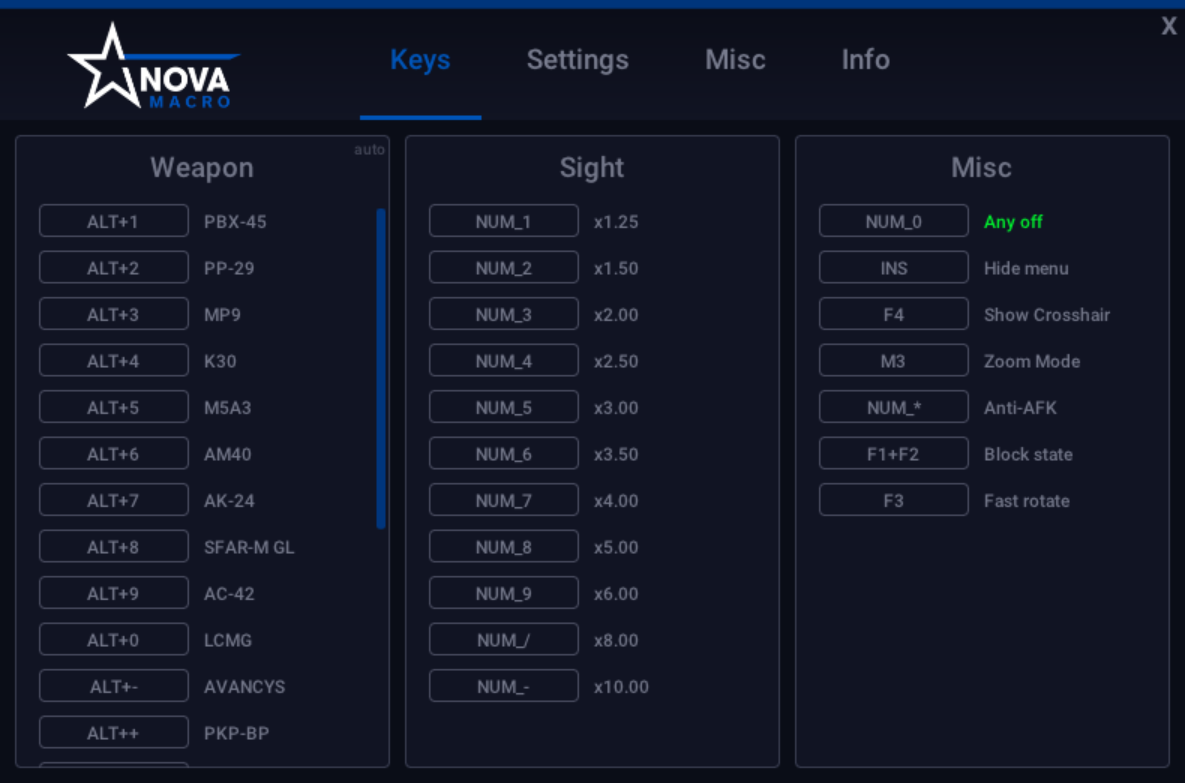Click the ALT+9 keybind for AC-42

(x=113, y=593)
